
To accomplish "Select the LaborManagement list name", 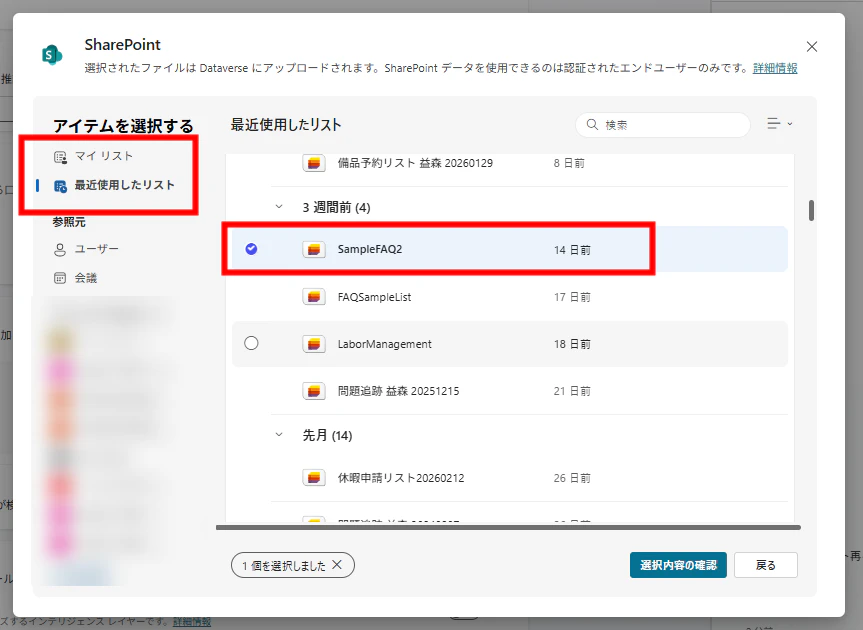I will click(385, 344).
